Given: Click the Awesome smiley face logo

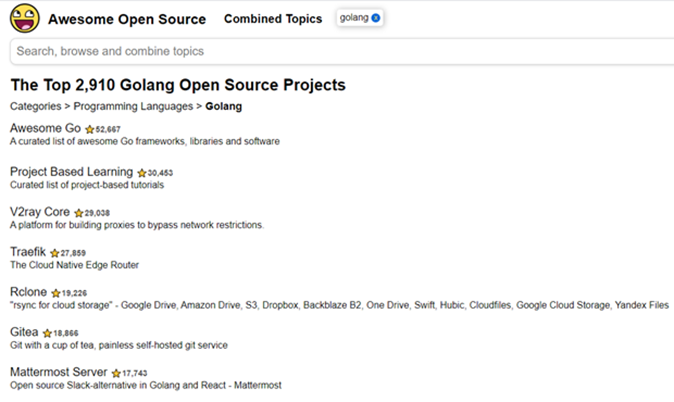Looking at the screenshot, I should (25, 18).
